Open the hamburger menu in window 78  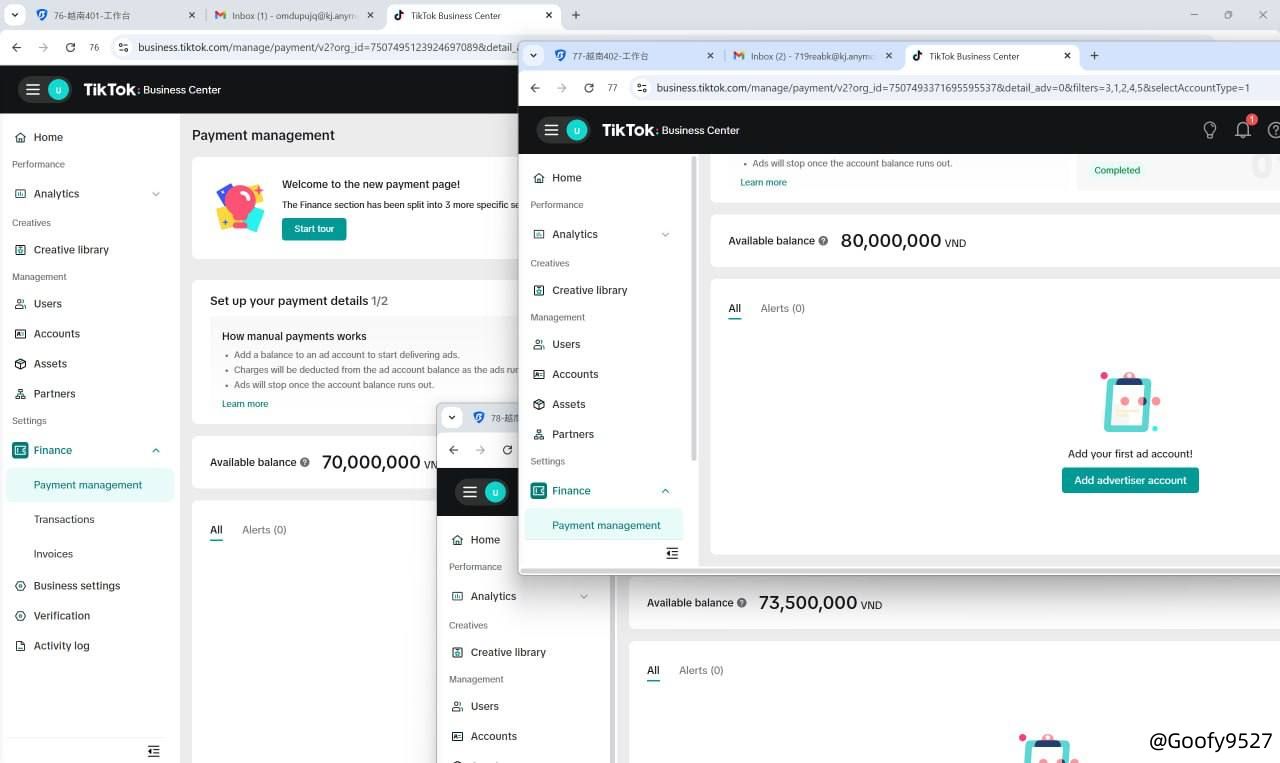coord(470,492)
